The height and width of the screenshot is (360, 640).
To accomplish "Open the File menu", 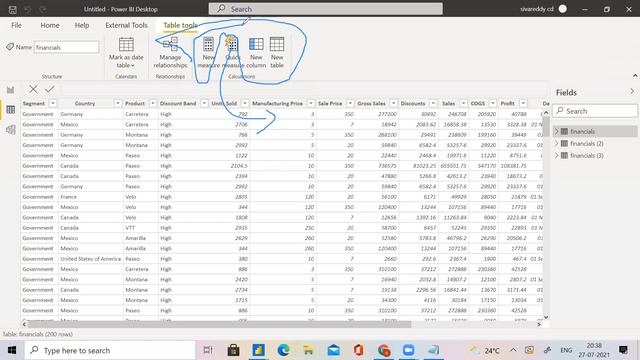I will [16, 25].
